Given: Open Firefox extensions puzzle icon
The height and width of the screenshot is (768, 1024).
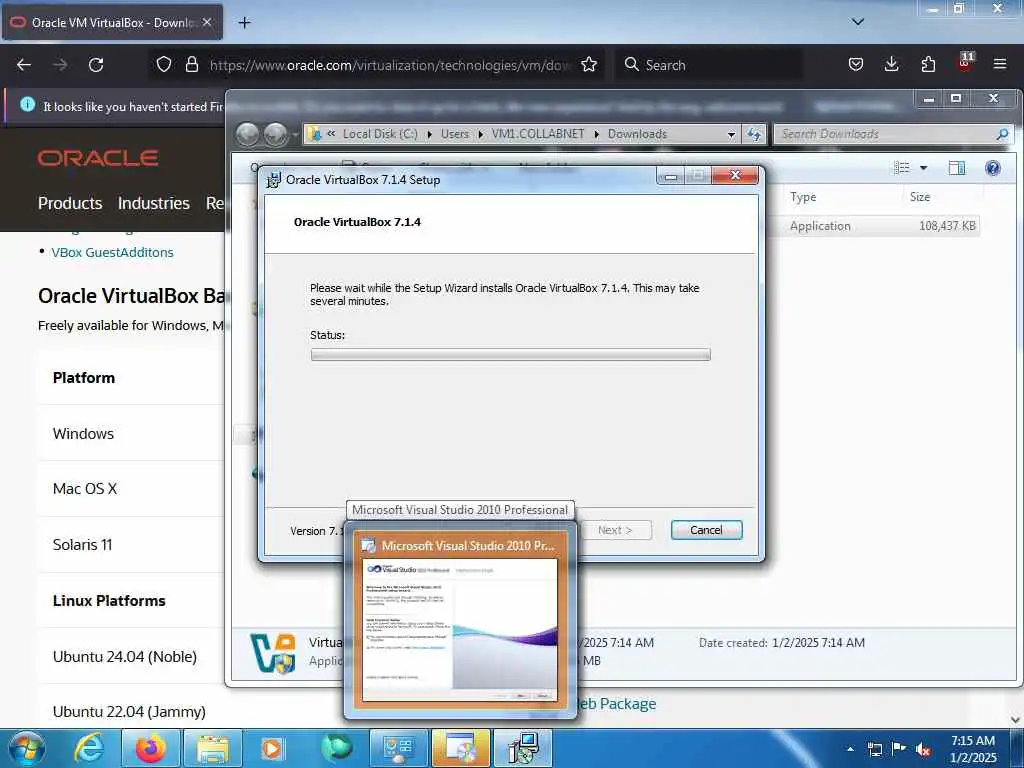Looking at the screenshot, I should pyautogui.click(x=928, y=64).
